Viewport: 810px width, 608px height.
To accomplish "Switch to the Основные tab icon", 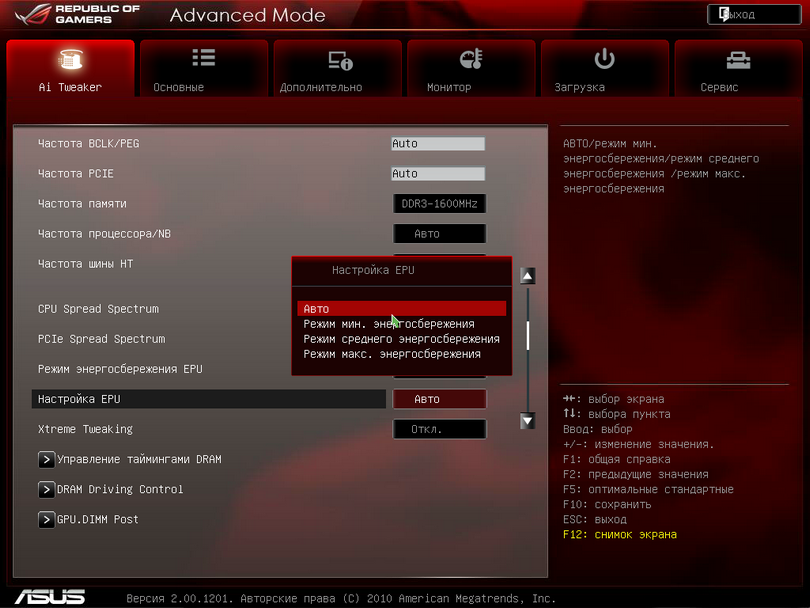I will point(203,60).
